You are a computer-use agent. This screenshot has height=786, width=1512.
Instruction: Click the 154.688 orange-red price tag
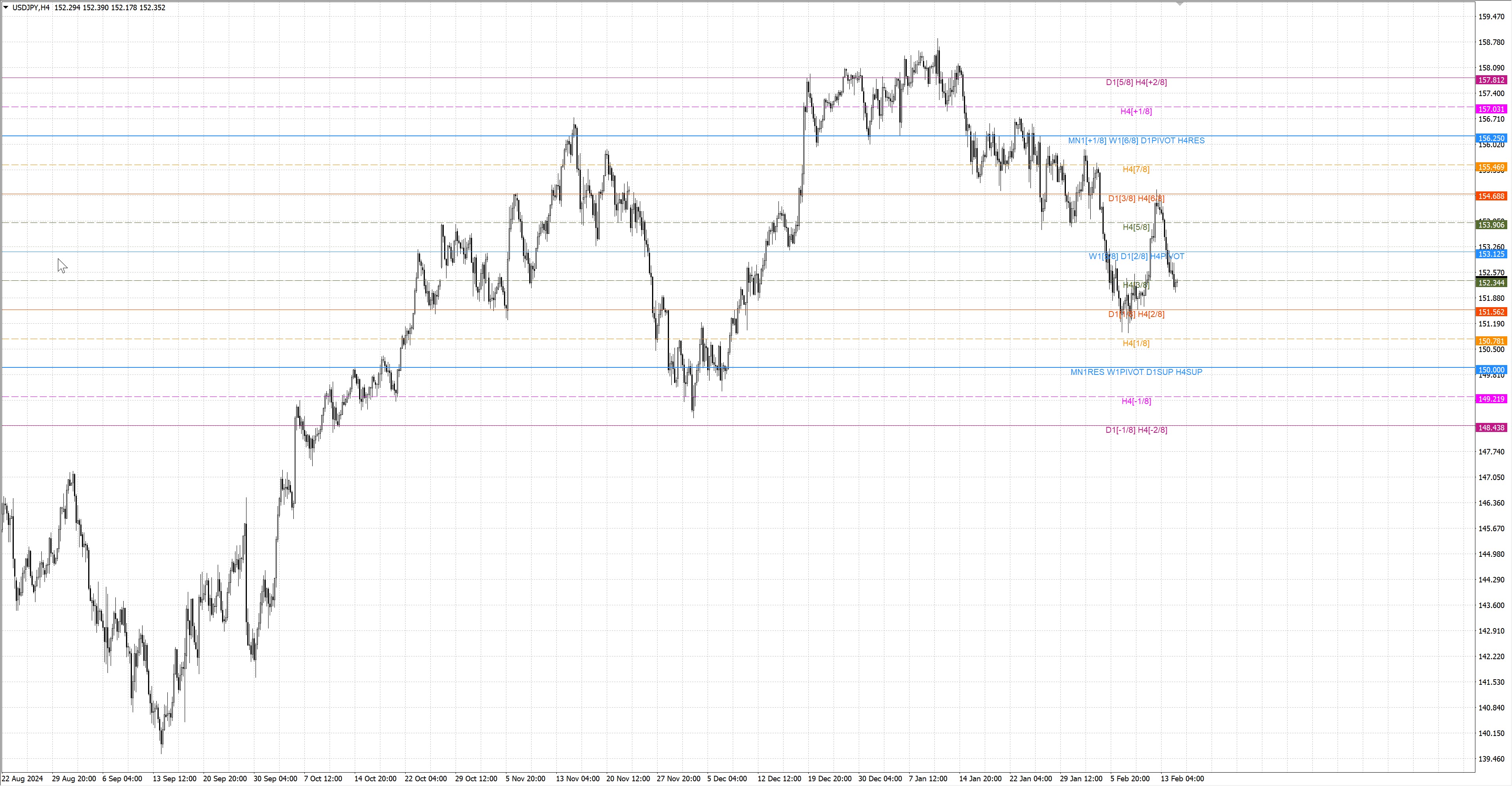1491,196
